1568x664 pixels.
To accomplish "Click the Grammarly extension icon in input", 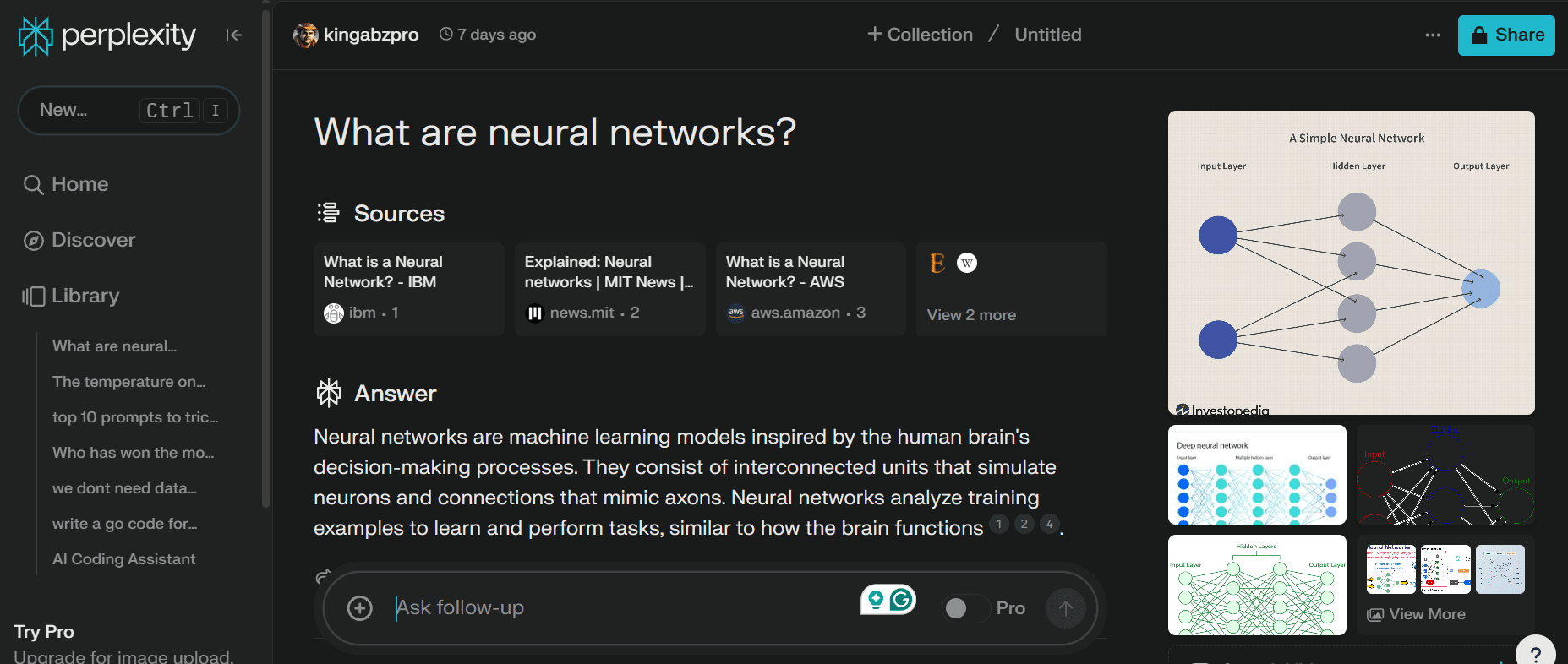I will point(903,600).
